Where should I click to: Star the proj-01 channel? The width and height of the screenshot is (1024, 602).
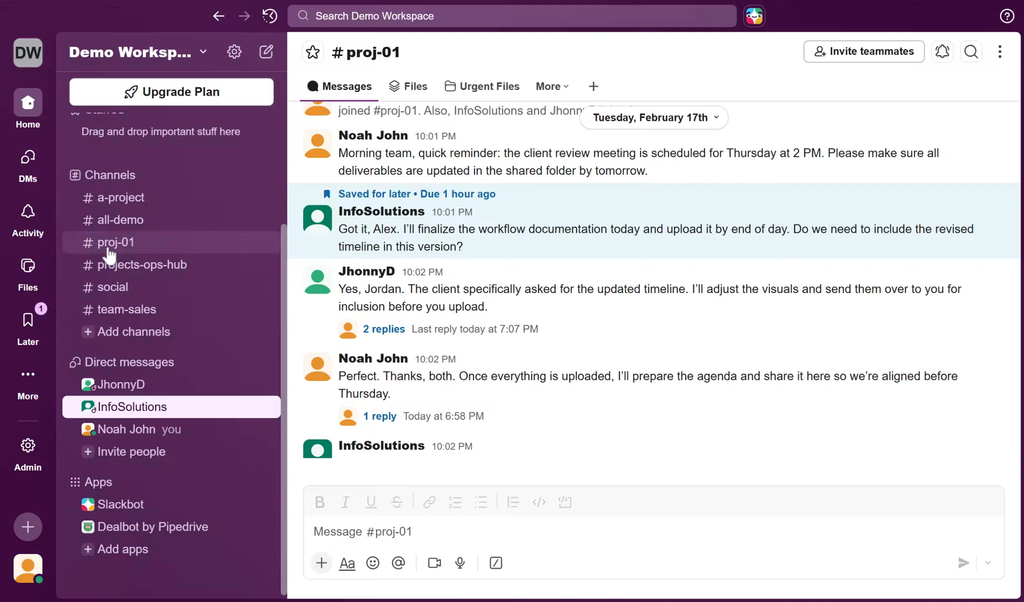coord(313,52)
